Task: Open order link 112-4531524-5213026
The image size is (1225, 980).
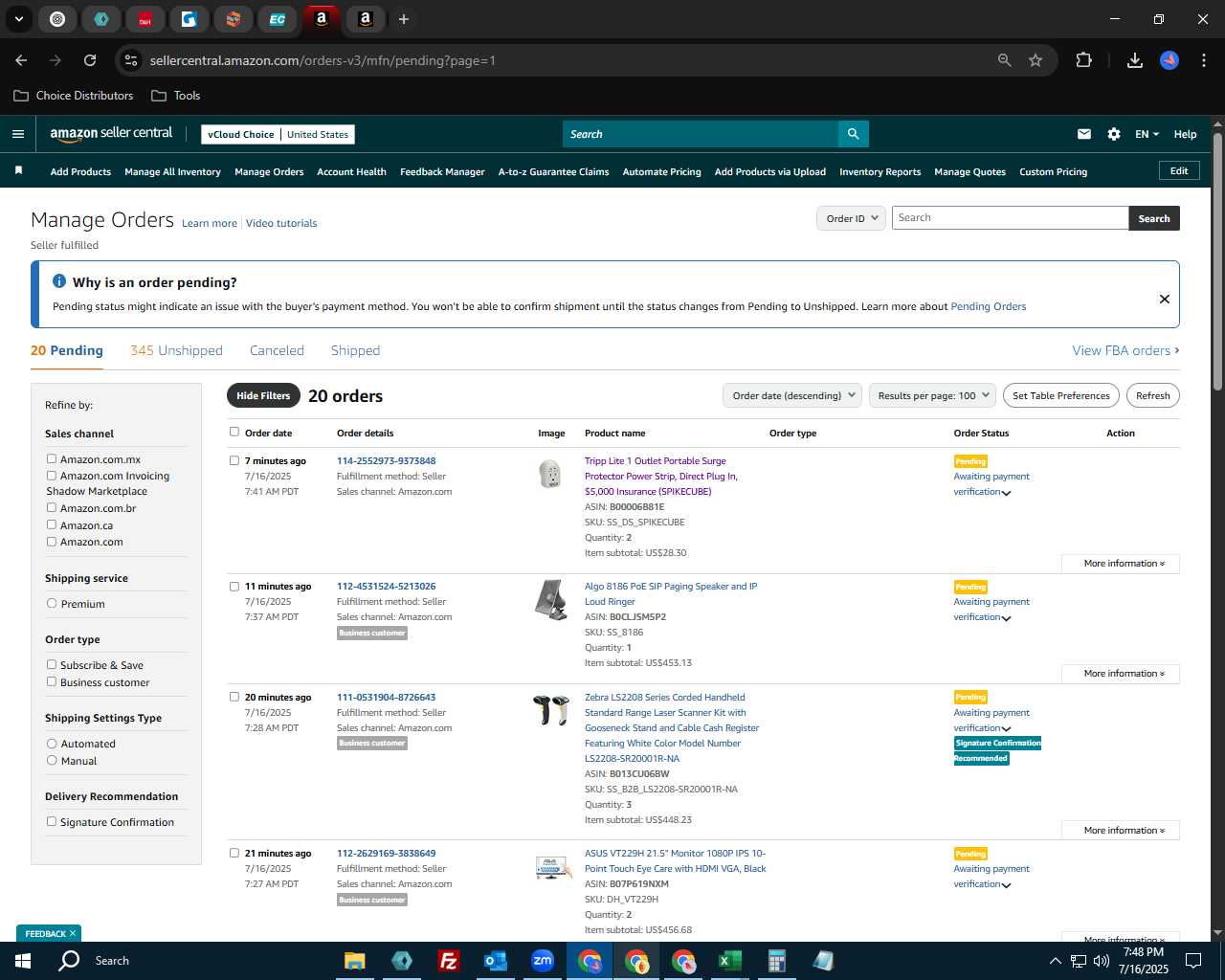Action: 386,586
